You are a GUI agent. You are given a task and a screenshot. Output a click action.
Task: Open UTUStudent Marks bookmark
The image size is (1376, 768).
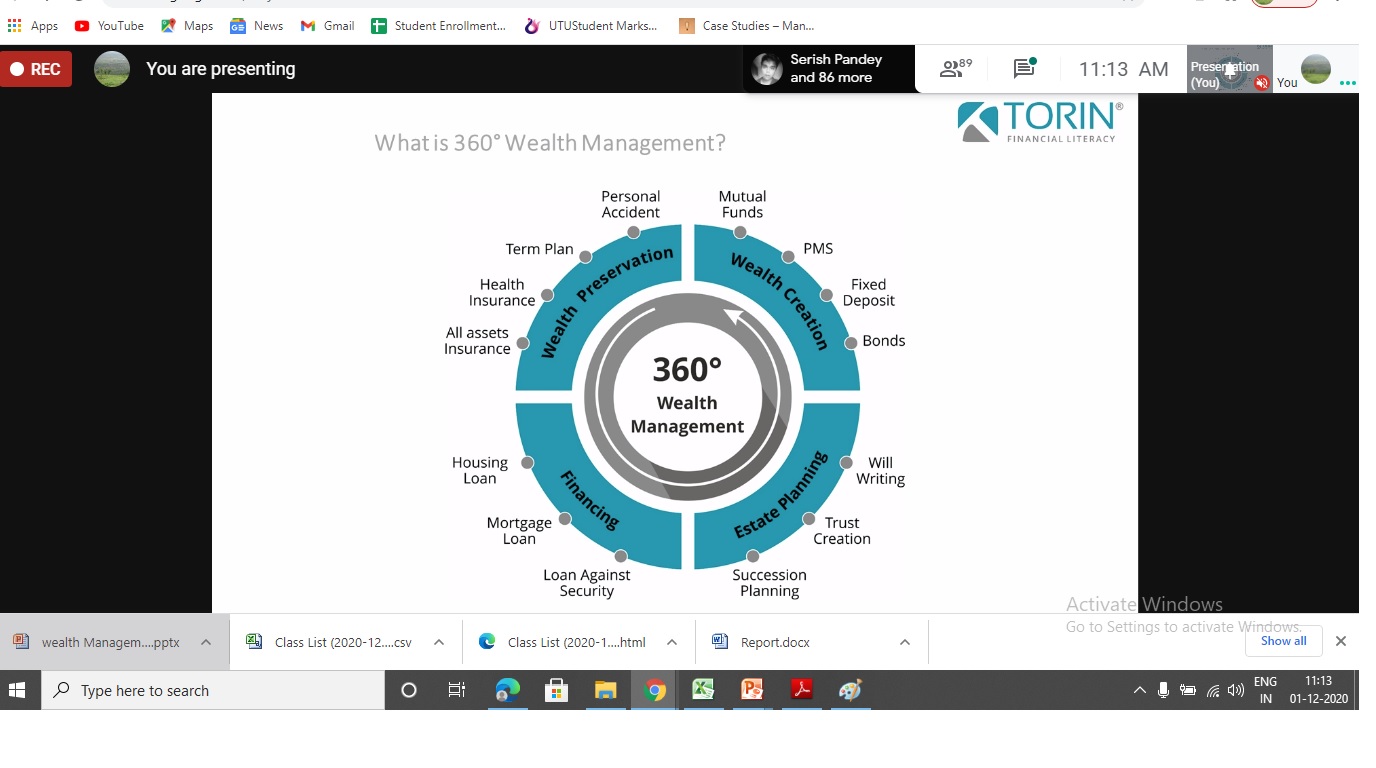[x=591, y=26]
